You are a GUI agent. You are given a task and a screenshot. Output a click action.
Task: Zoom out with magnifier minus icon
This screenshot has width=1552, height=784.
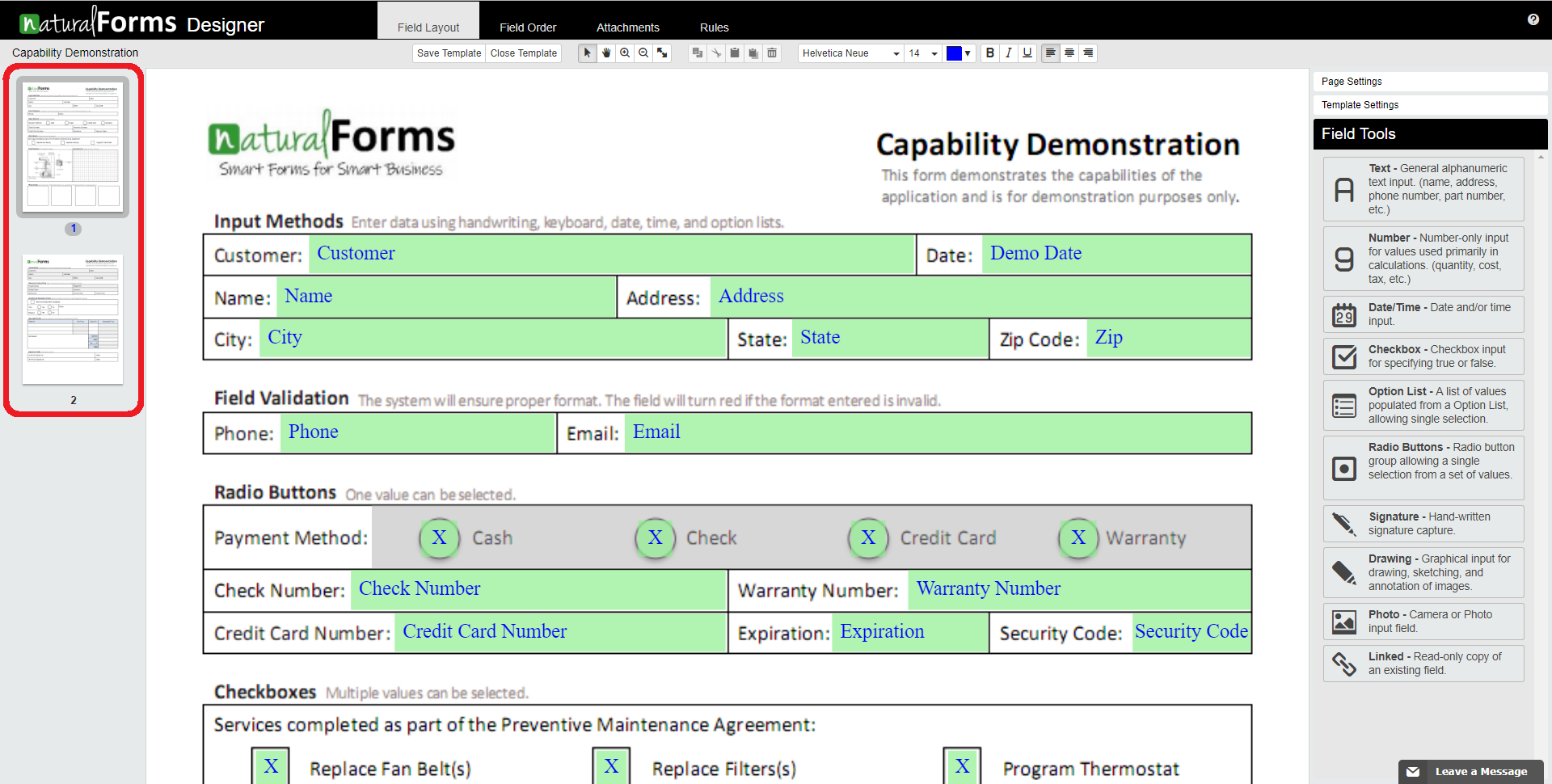pos(643,53)
